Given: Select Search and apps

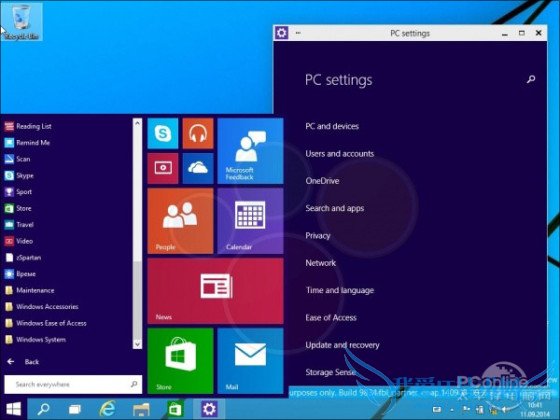Looking at the screenshot, I should pos(335,208).
